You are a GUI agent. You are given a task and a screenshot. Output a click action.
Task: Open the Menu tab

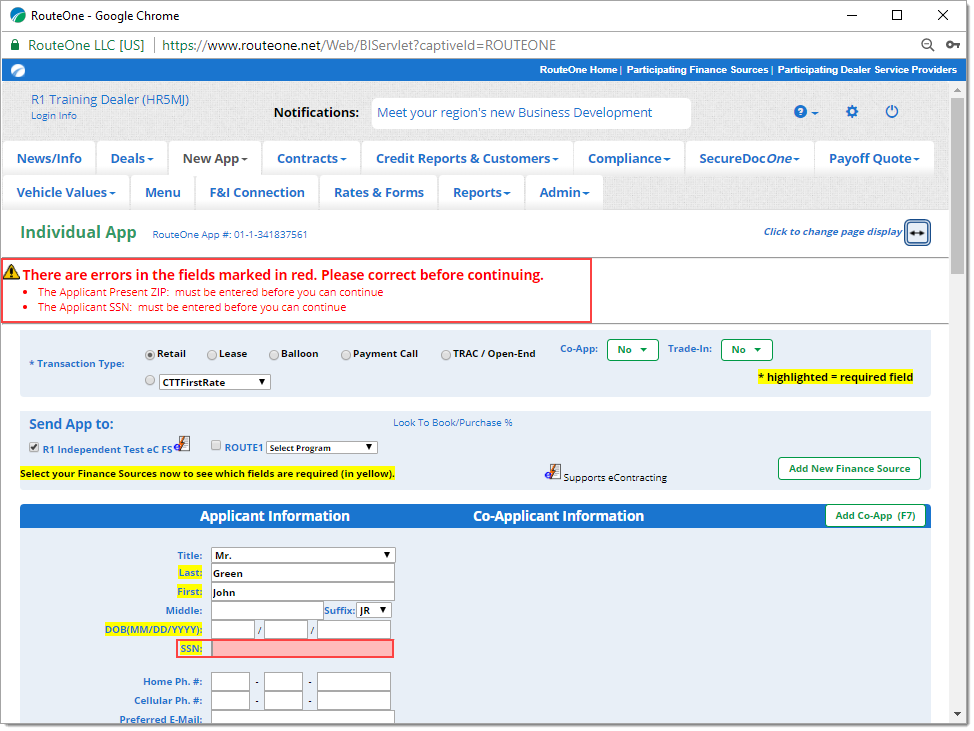[x=163, y=193]
